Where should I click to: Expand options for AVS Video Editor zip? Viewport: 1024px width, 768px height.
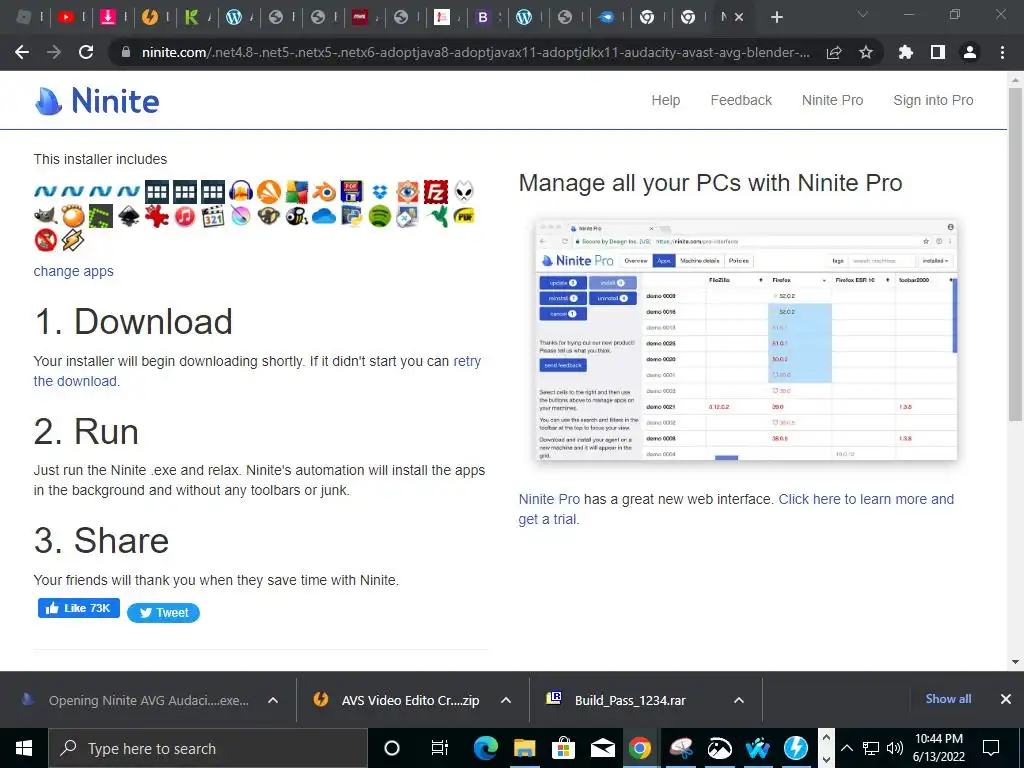(x=505, y=700)
